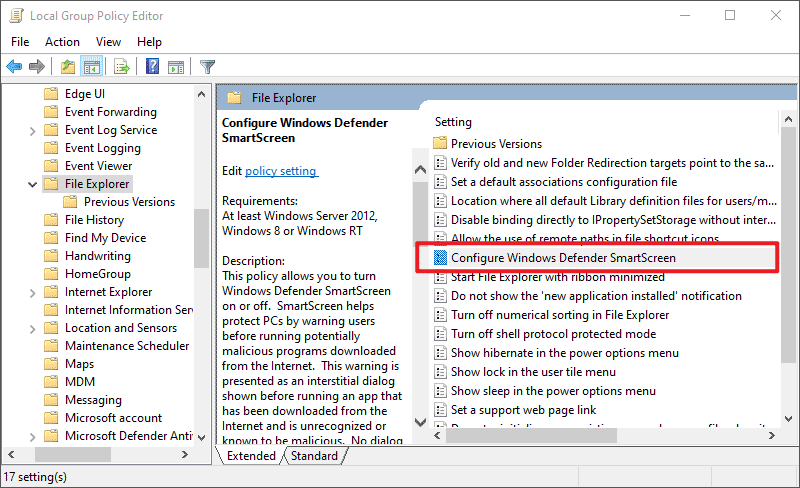Open the Help menu

click(149, 42)
